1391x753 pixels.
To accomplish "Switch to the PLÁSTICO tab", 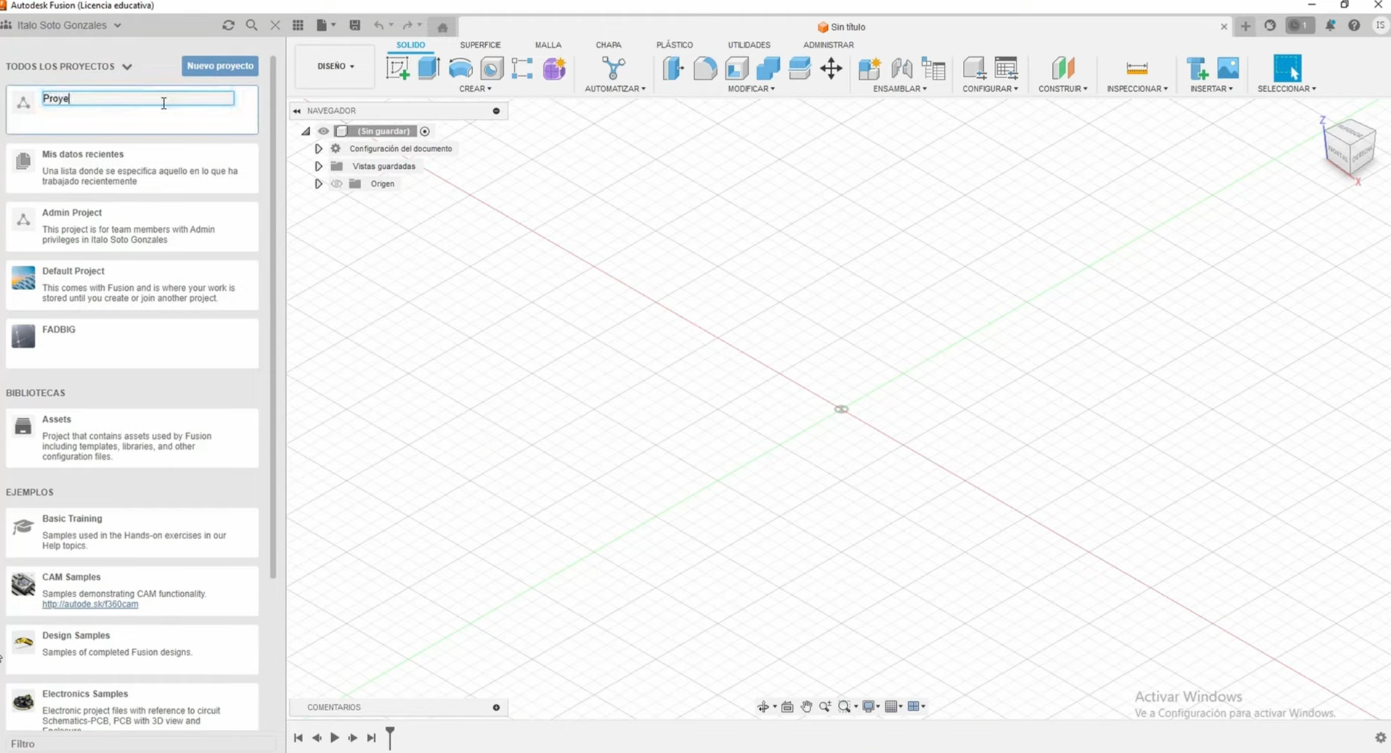I will click(x=674, y=45).
